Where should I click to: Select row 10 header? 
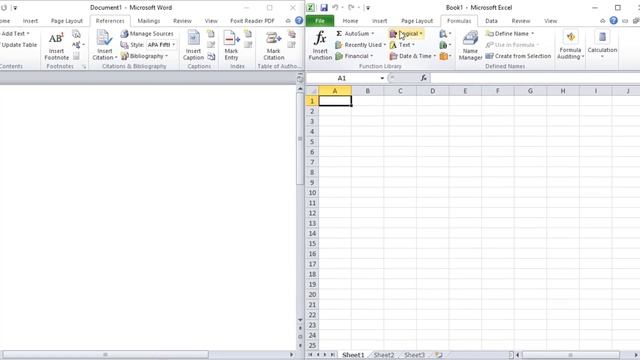pos(312,193)
